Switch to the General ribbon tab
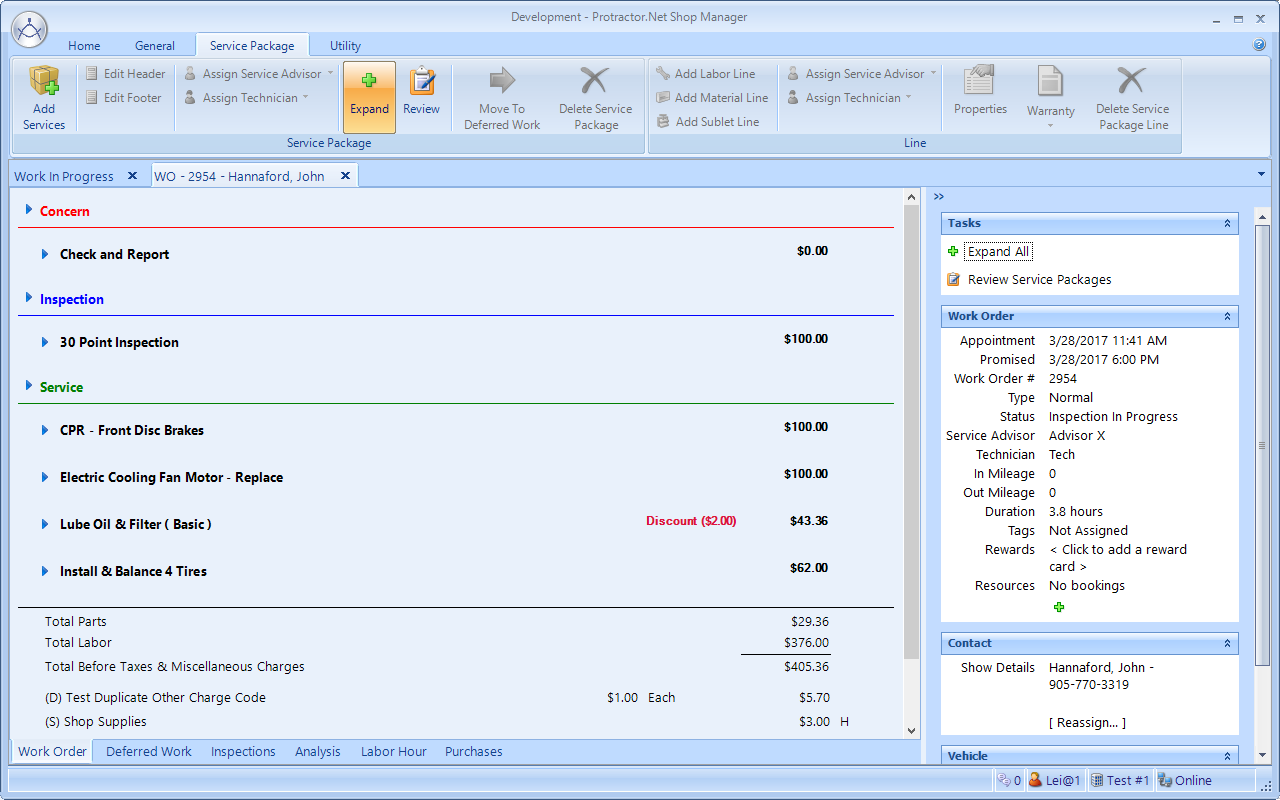The height and width of the screenshot is (800, 1280). pyautogui.click(x=155, y=46)
